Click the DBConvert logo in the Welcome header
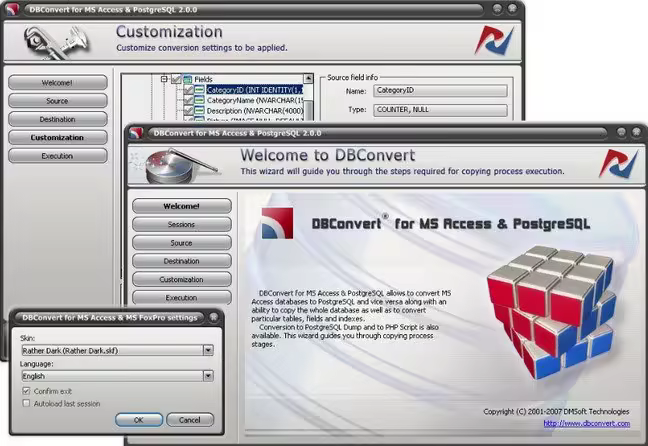The width and height of the screenshot is (648, 446). point(625,163)
